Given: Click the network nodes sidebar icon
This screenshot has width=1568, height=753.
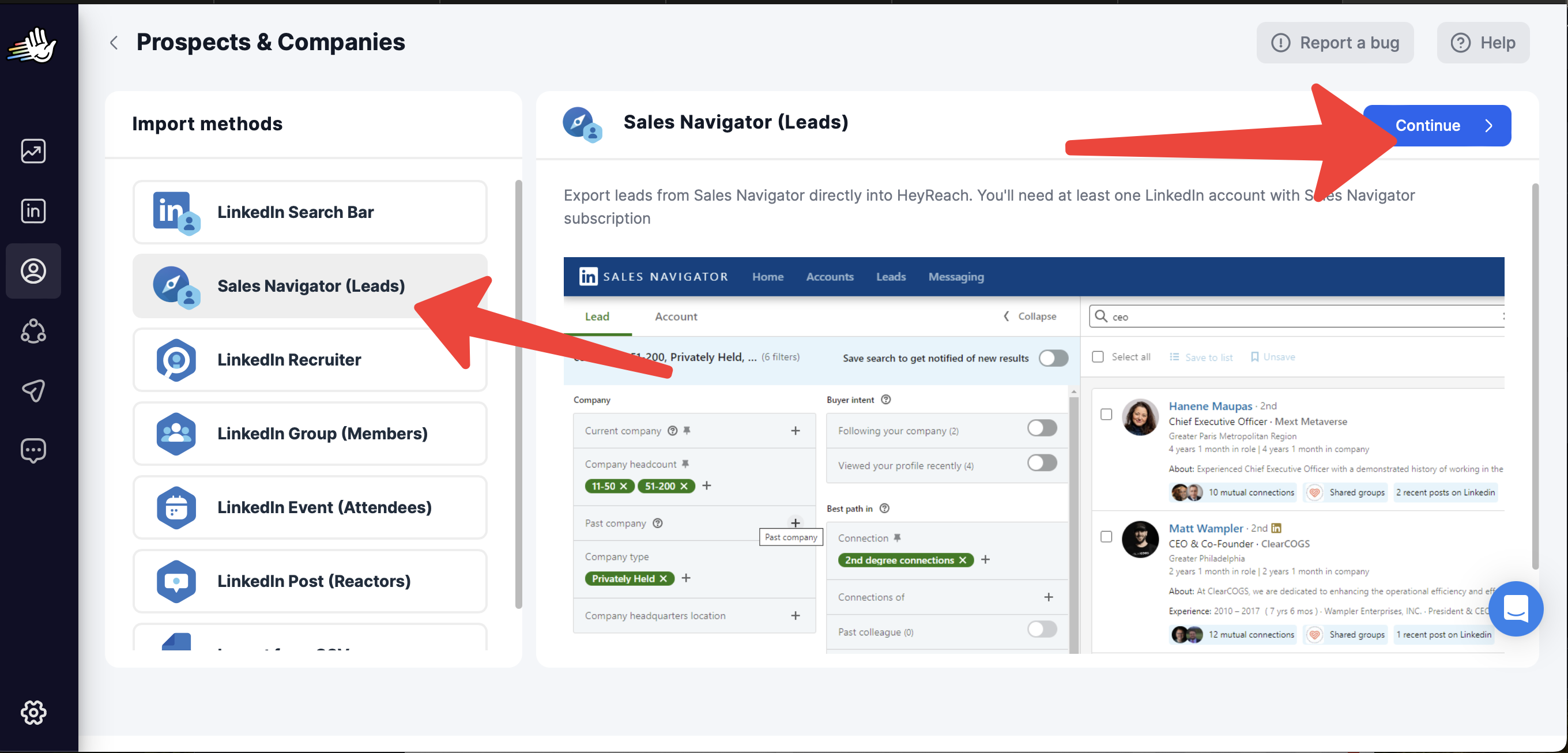Looking at the screenshot, I should tap(33, 330).
